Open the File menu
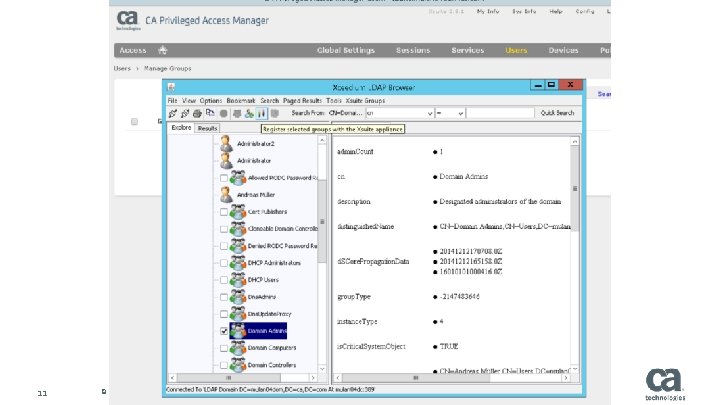 click(173, 101)
